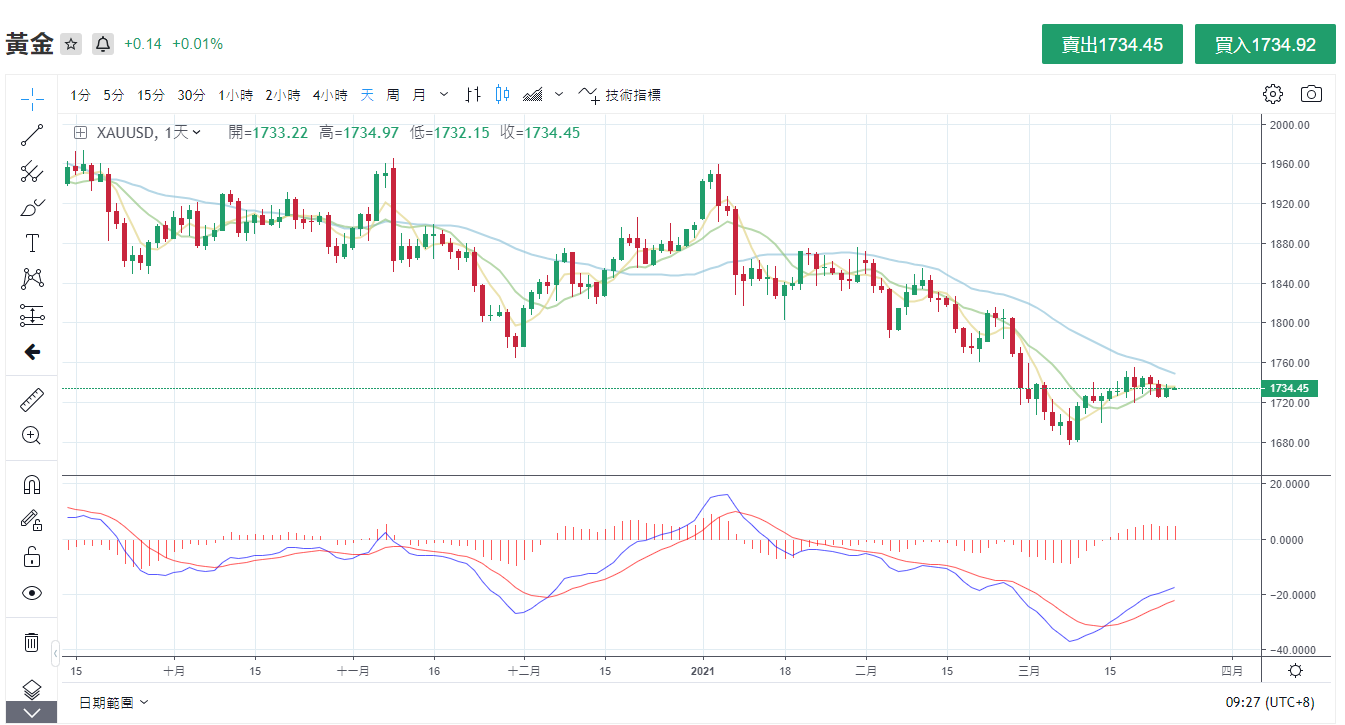The height and width of the screenshot is (725, 1345).
Task: Toggle magnet mode on
Action: [x=32, y=485]
